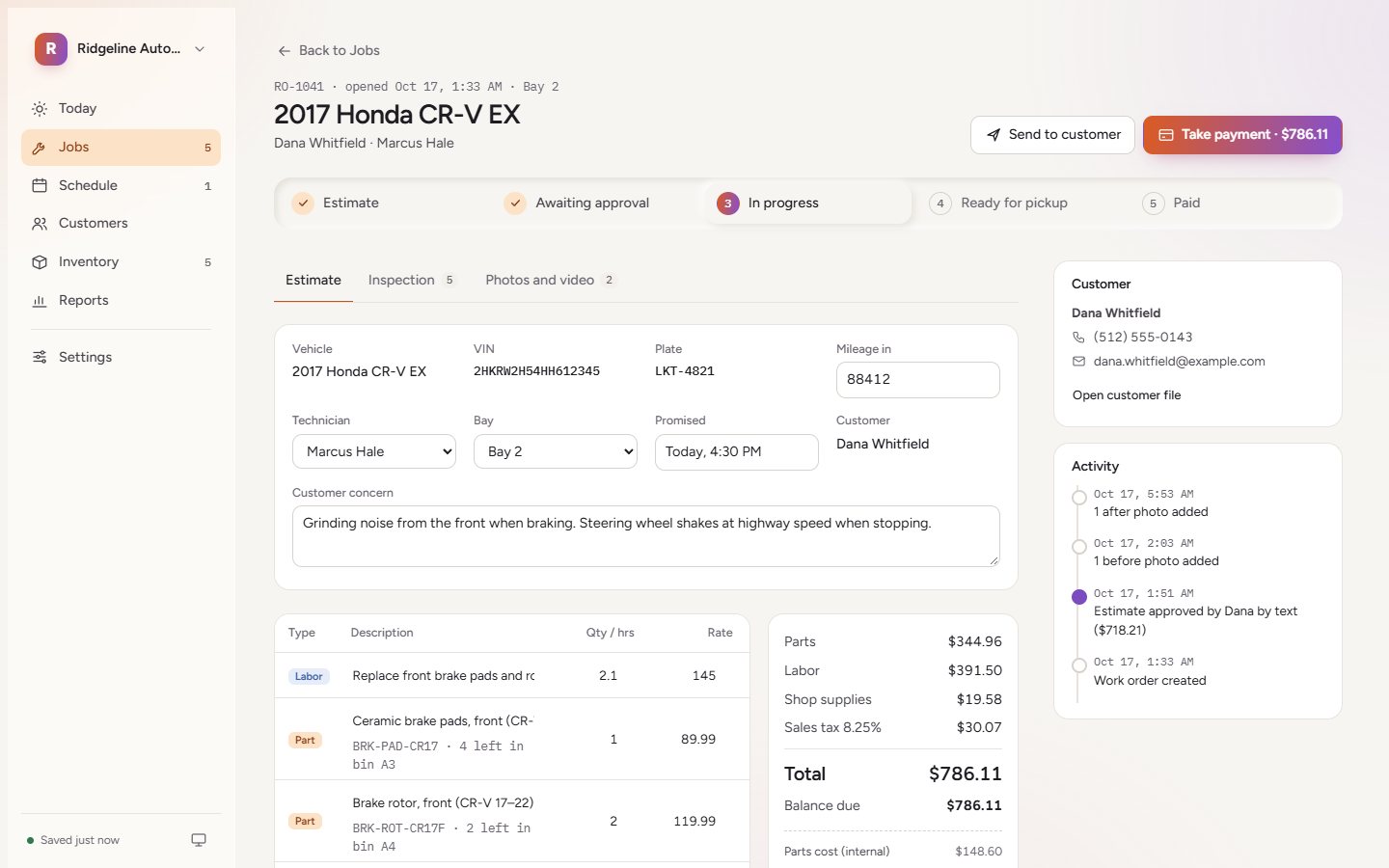The width and height of the screenshot is (1389, 868).
Task: Select the Paid status step
Action: 1232,203
